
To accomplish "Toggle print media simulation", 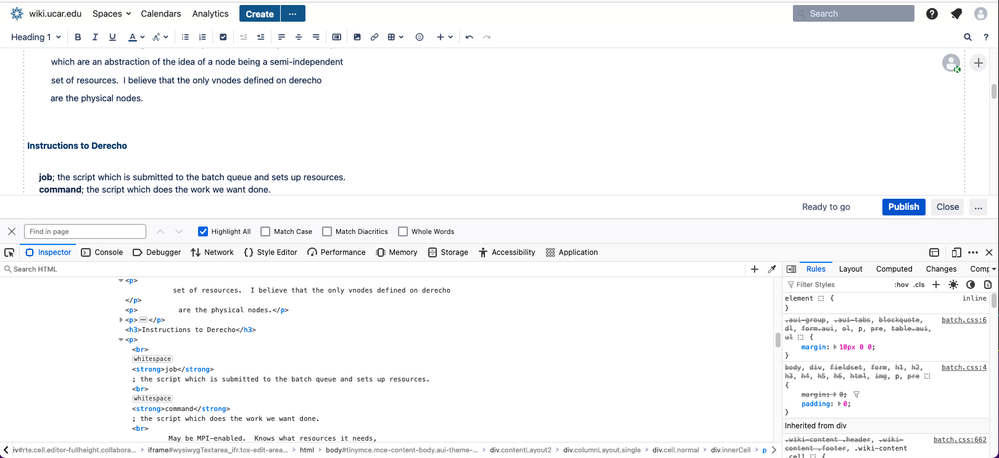I will [988, 285].
